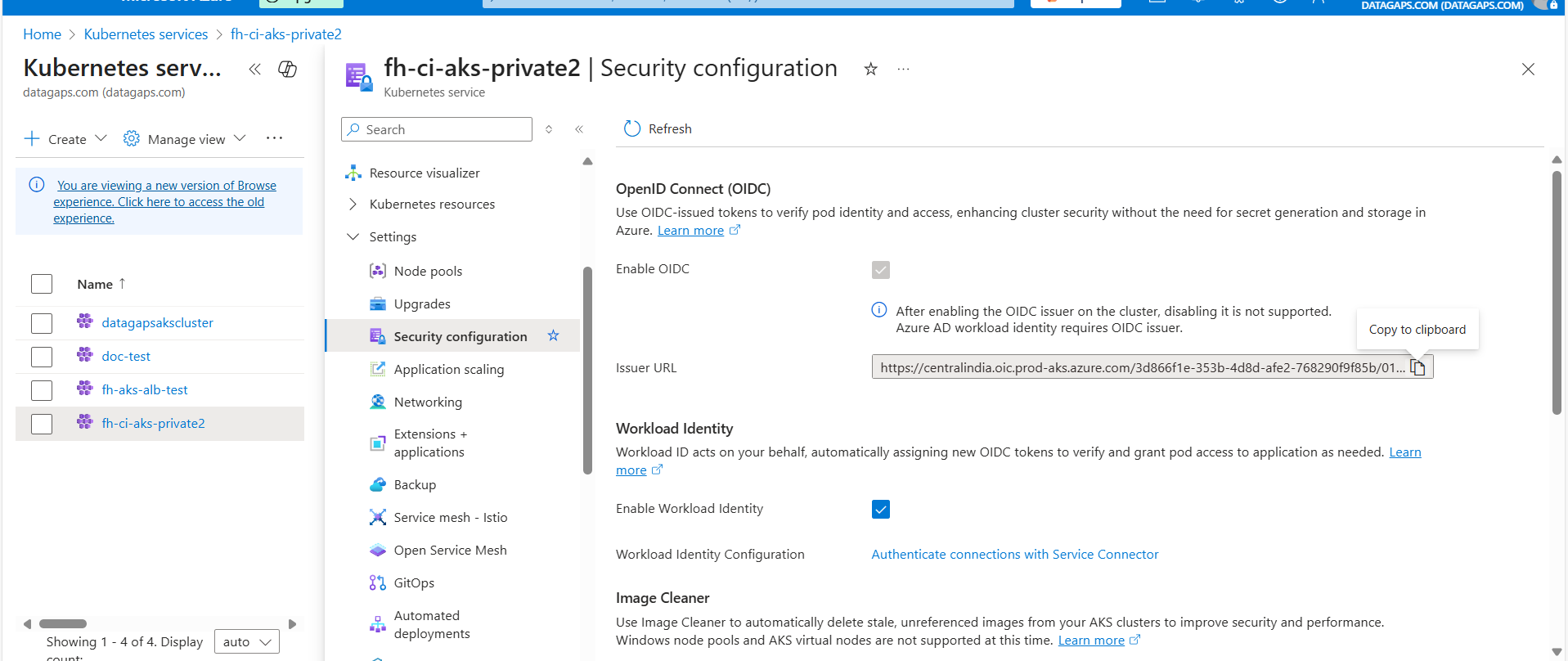Screen dimensions: 1568x661
Task: Collapse the Settings section
Action: 393,236
